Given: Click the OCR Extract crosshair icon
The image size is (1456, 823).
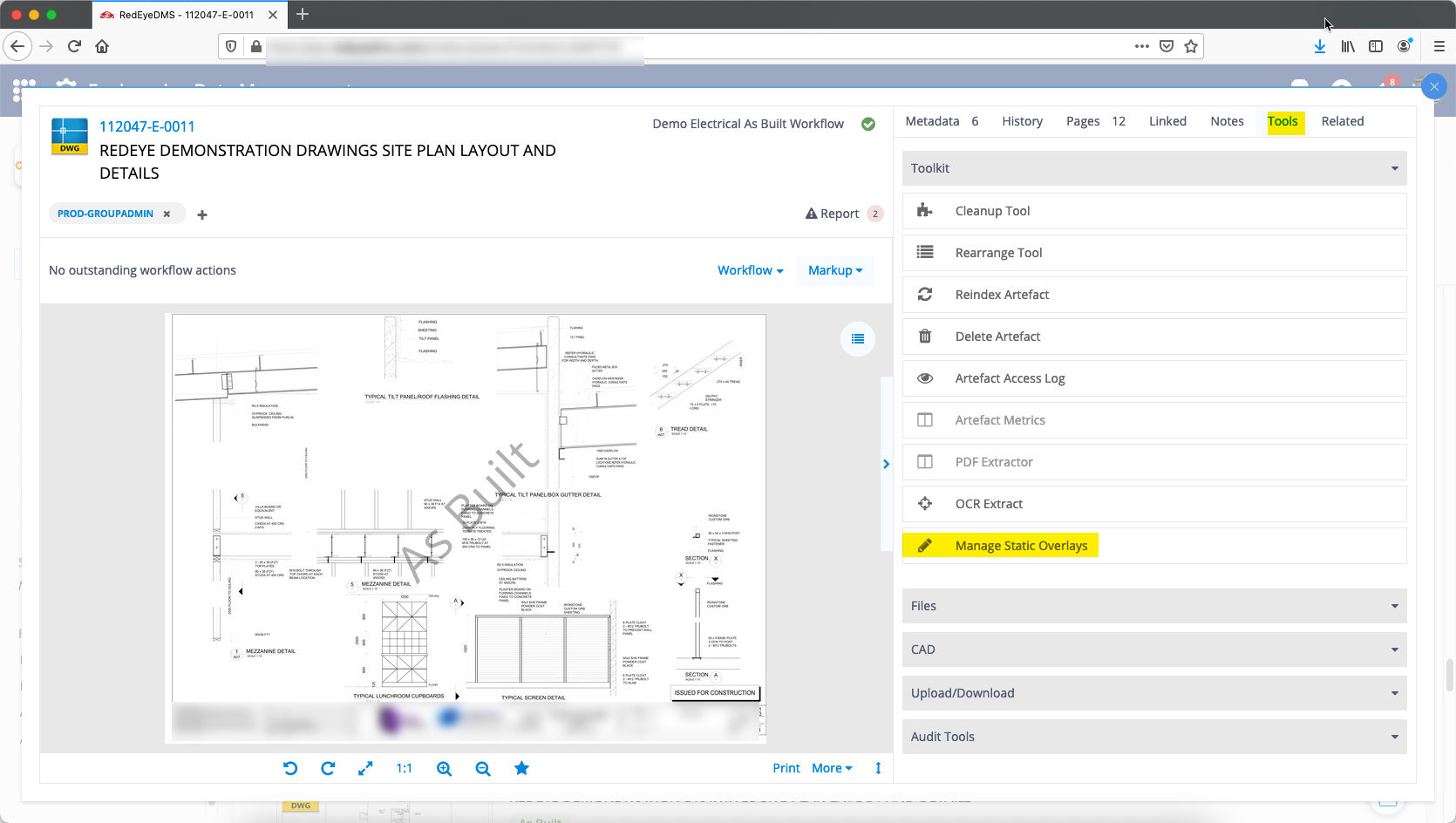Looking at the screenshot, I should 925,504.
